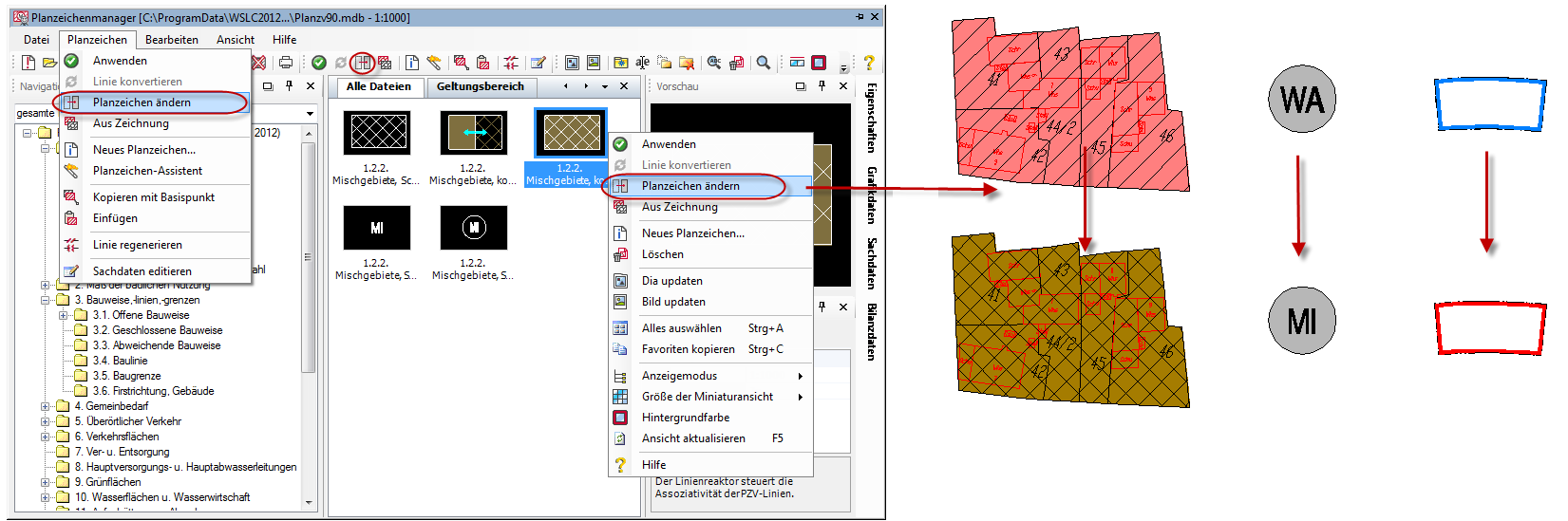
Task: Click the Linie regenerieren toolbar icon
Action: point(511,63)
